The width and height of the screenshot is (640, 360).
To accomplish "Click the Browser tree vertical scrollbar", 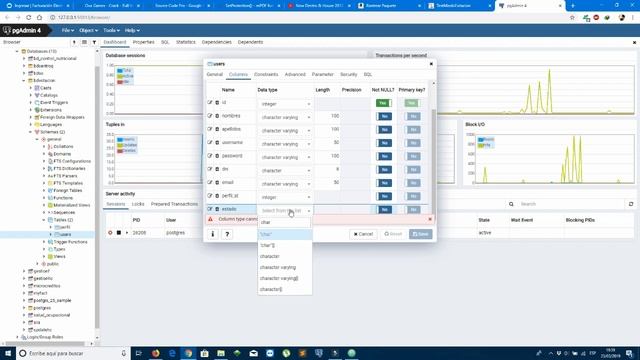I will 97,196.
